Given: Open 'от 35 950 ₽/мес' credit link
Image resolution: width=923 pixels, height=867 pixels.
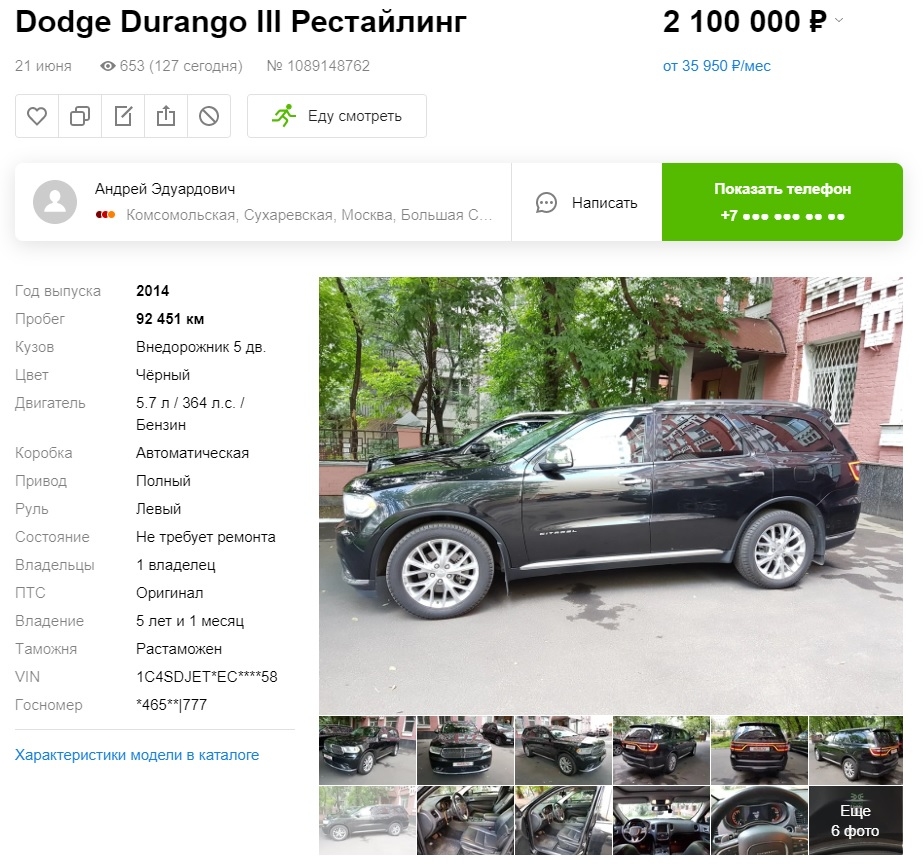Looking at the screenshot, I should point(716,66).
